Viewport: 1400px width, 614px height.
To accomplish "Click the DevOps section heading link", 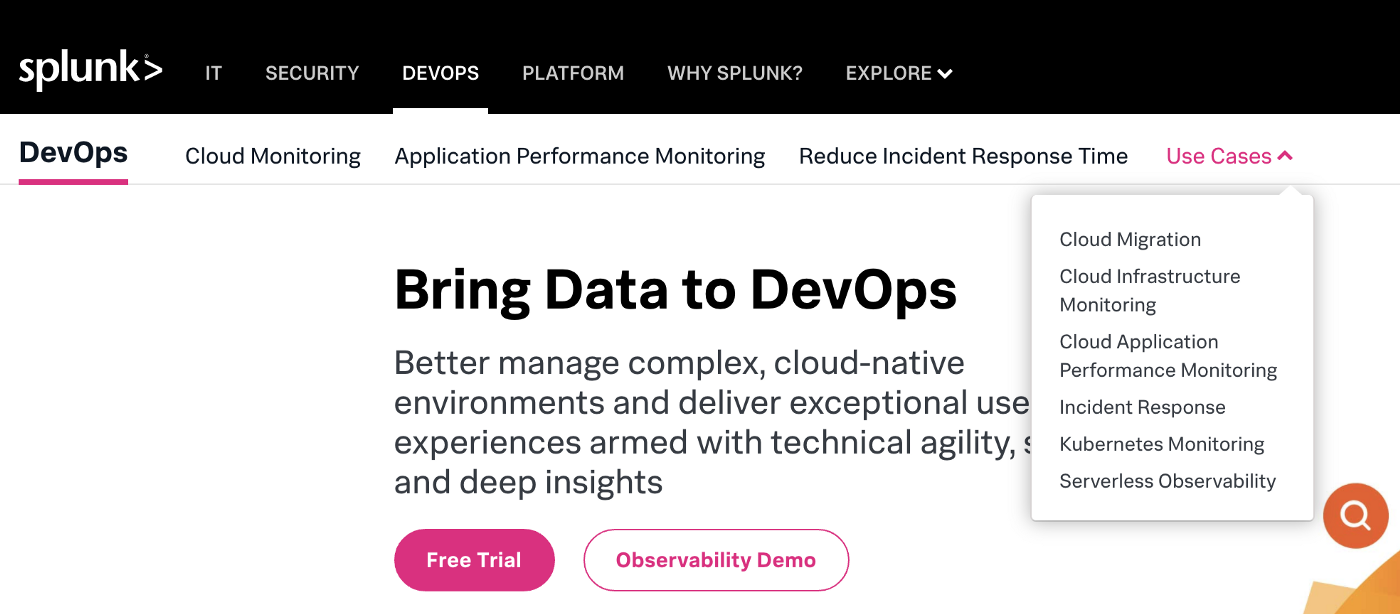I will (74, 153).
